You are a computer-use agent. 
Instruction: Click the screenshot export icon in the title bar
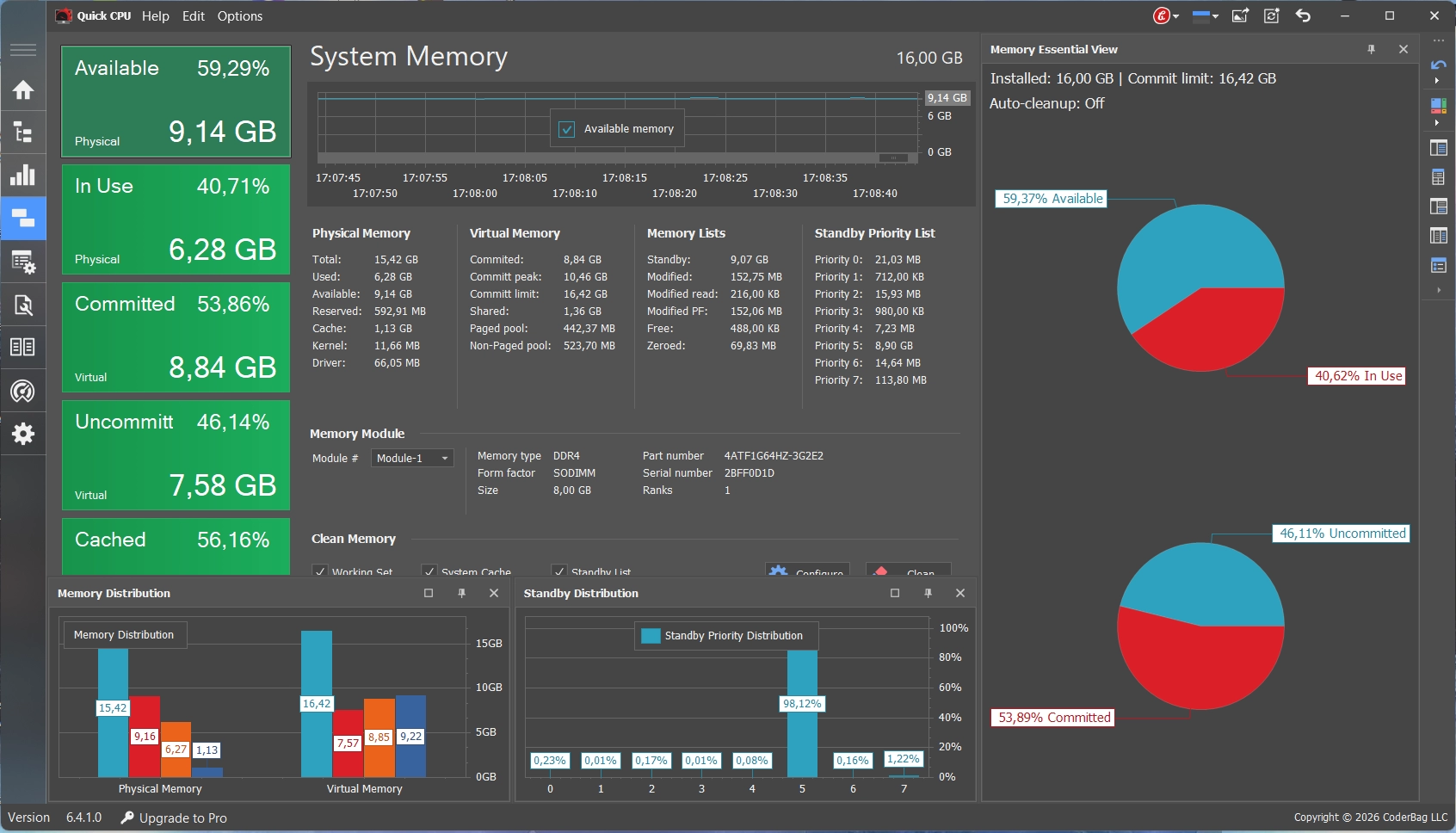coord(1240,15)
